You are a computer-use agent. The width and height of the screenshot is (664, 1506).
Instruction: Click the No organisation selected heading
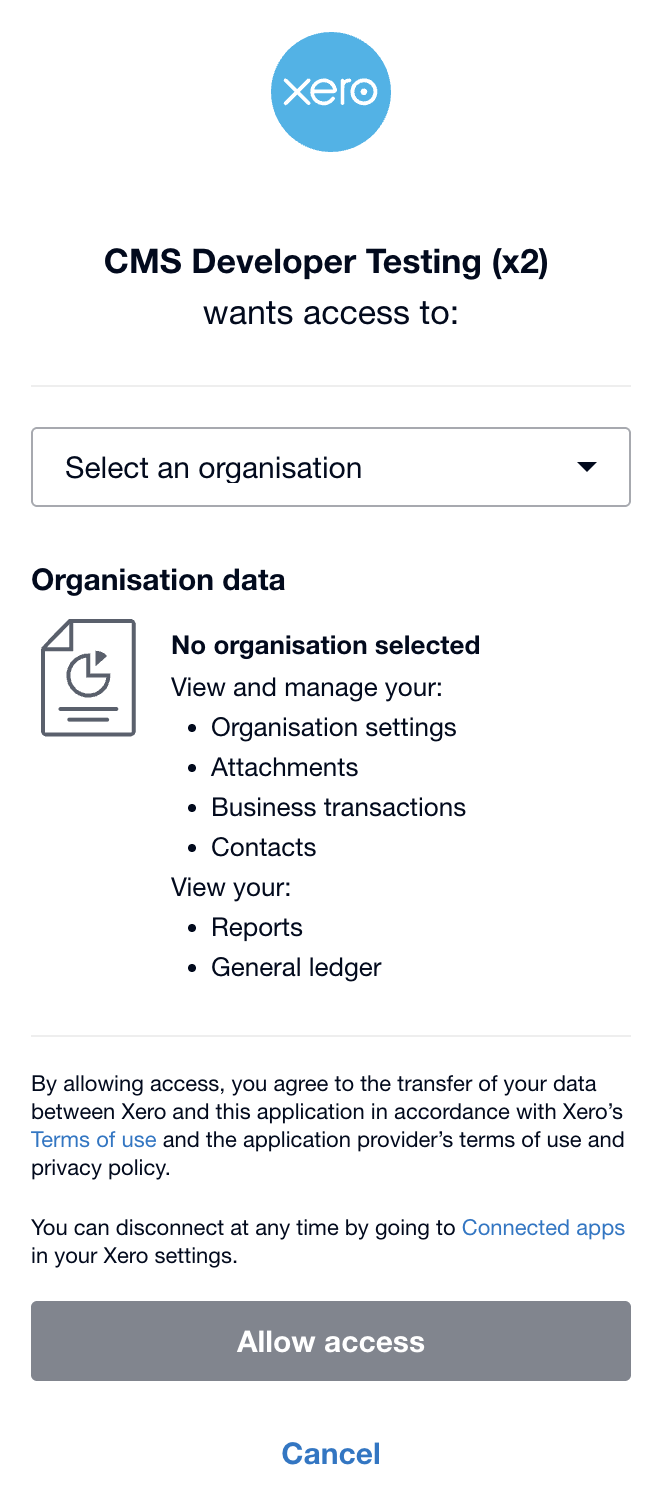click(326, 645)
